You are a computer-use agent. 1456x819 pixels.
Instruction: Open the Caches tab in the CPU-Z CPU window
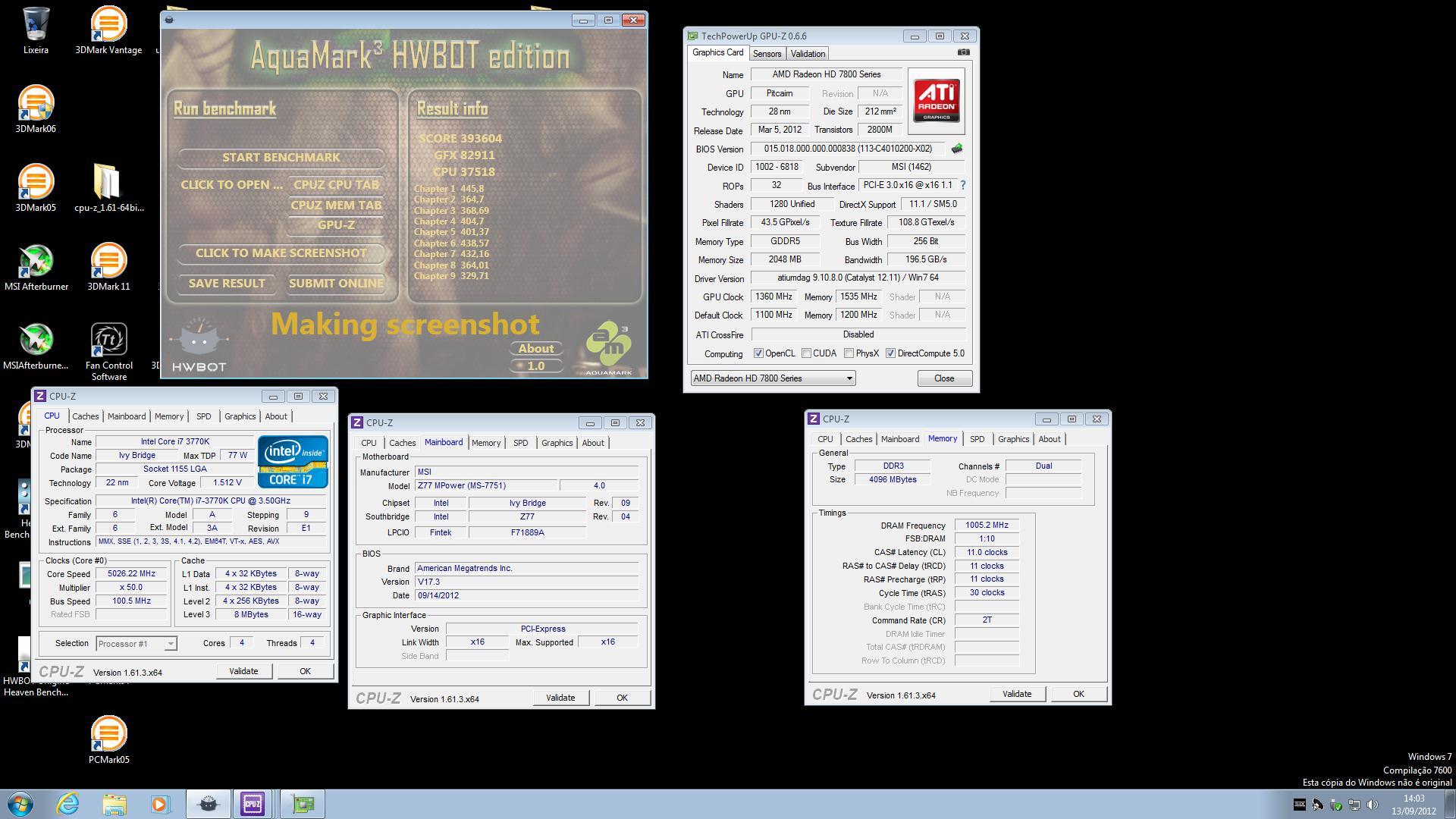pos(85,416)
